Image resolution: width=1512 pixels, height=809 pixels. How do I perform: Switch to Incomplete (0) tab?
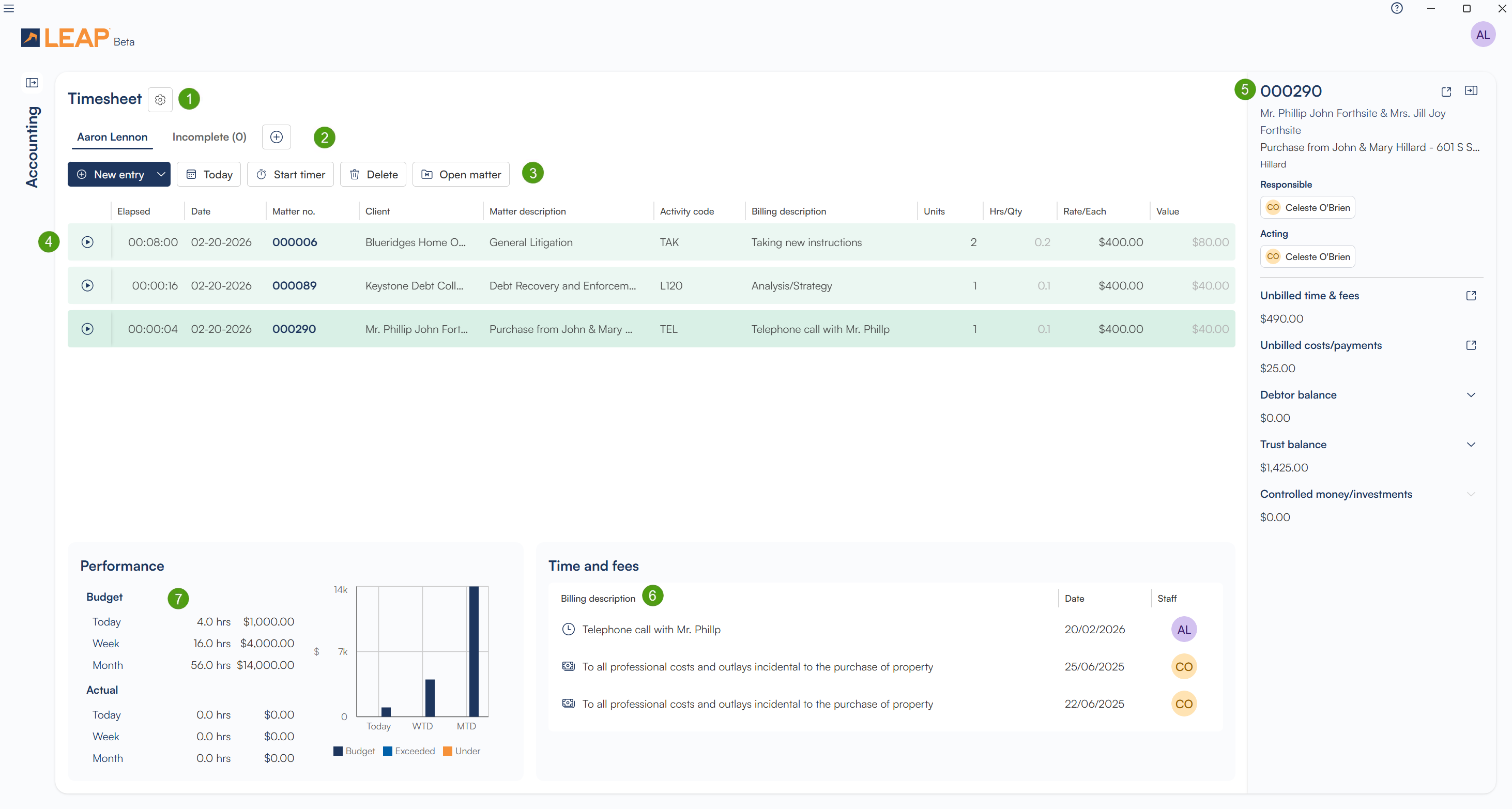coord(209,137)
